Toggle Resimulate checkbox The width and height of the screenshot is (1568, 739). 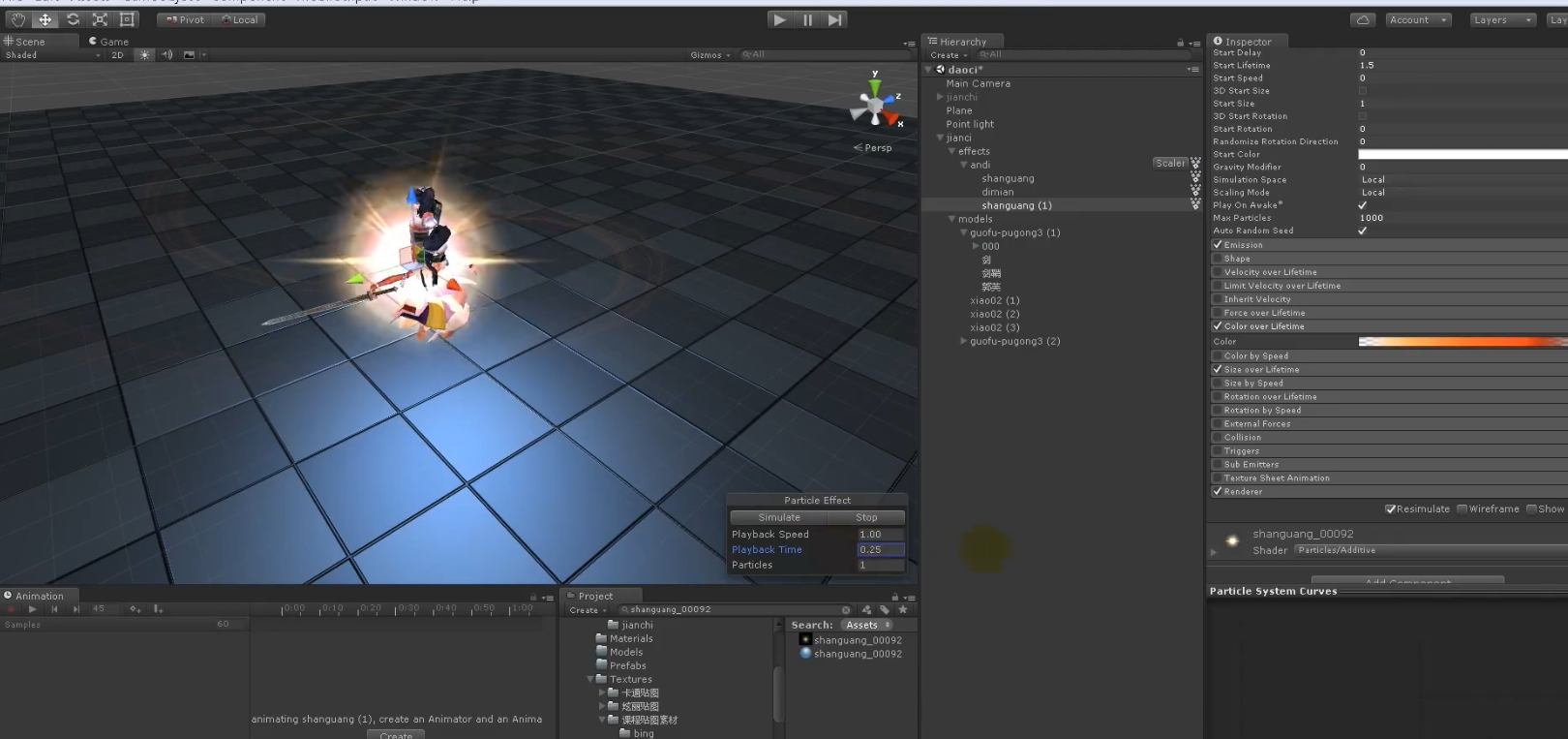pyautogui.click(x=1391, y=509)
